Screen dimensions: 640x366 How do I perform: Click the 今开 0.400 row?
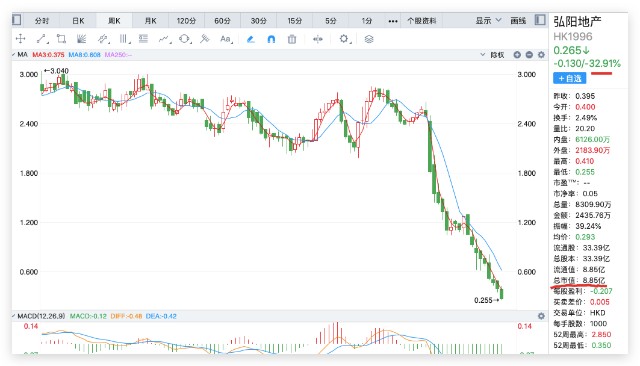[x=574, y=107]
